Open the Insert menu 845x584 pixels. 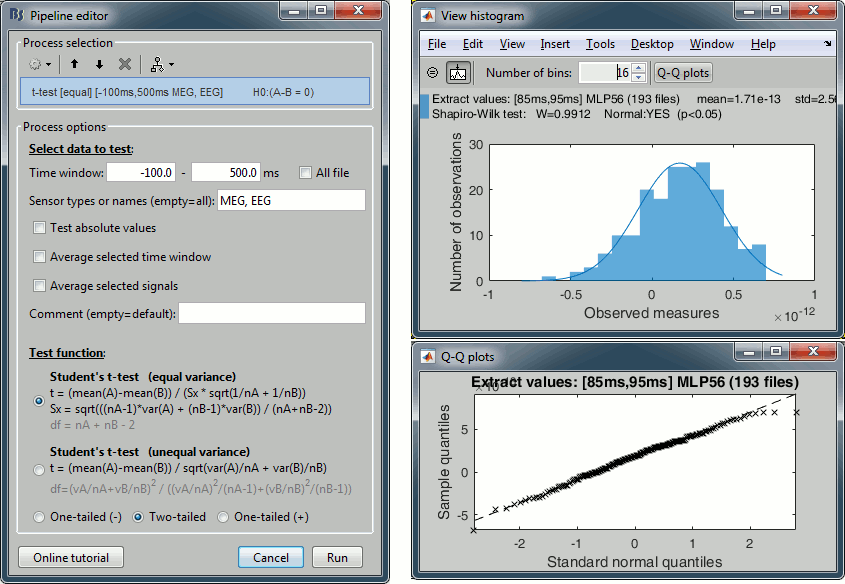[x=555, y=44]
